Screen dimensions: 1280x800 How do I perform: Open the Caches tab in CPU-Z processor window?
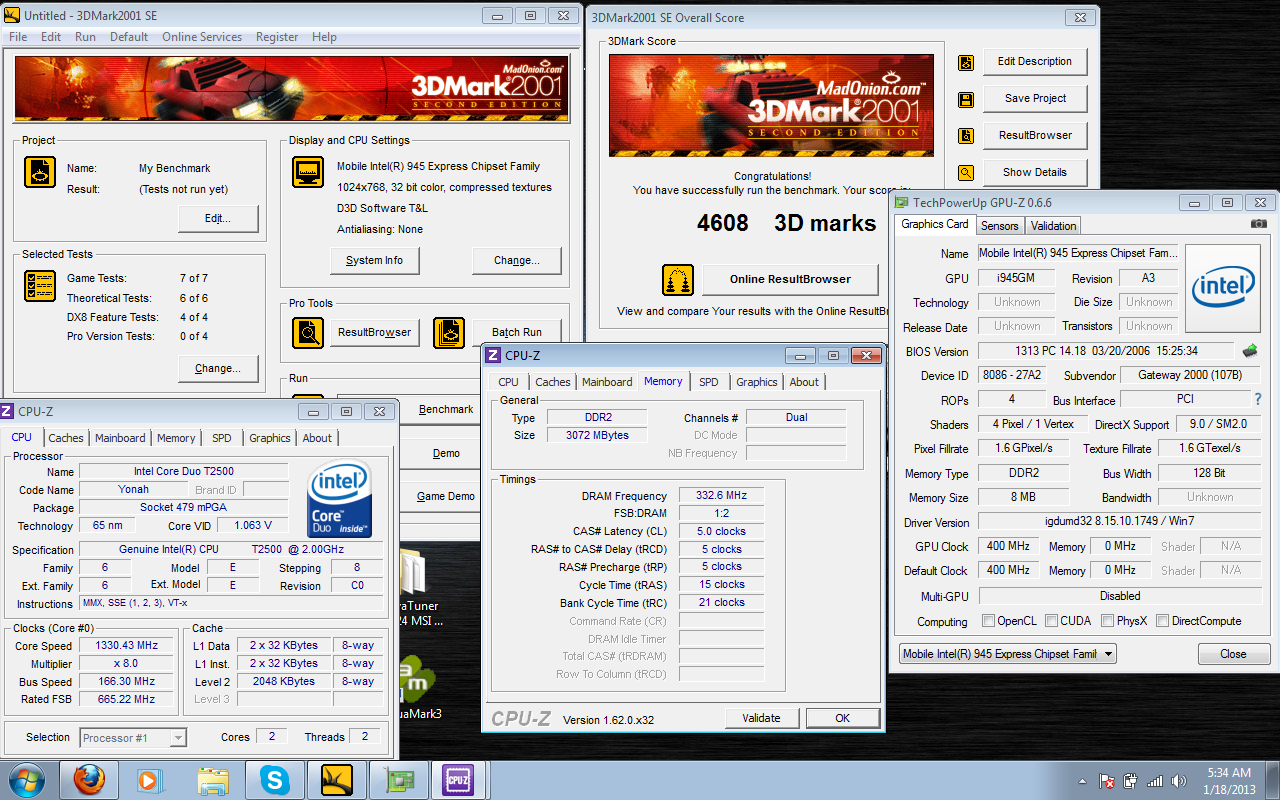coord(66,438)
